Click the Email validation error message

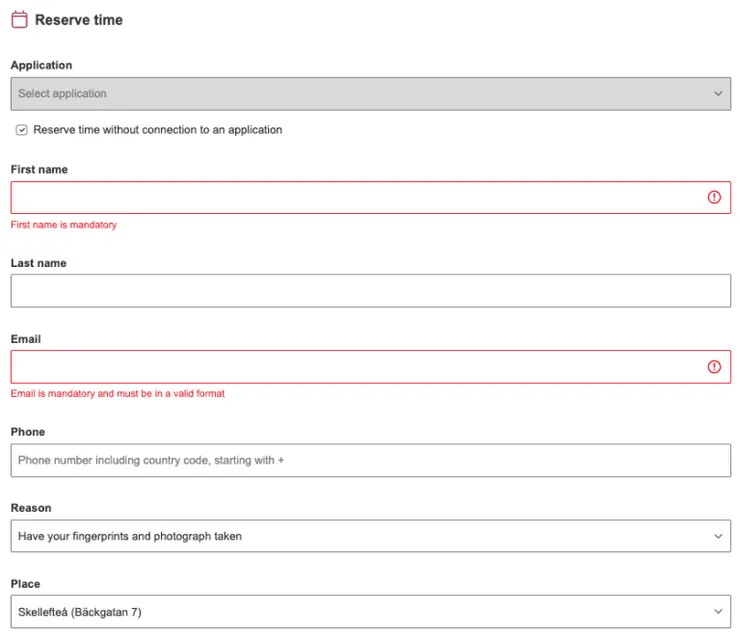click(x=118, y=394)
